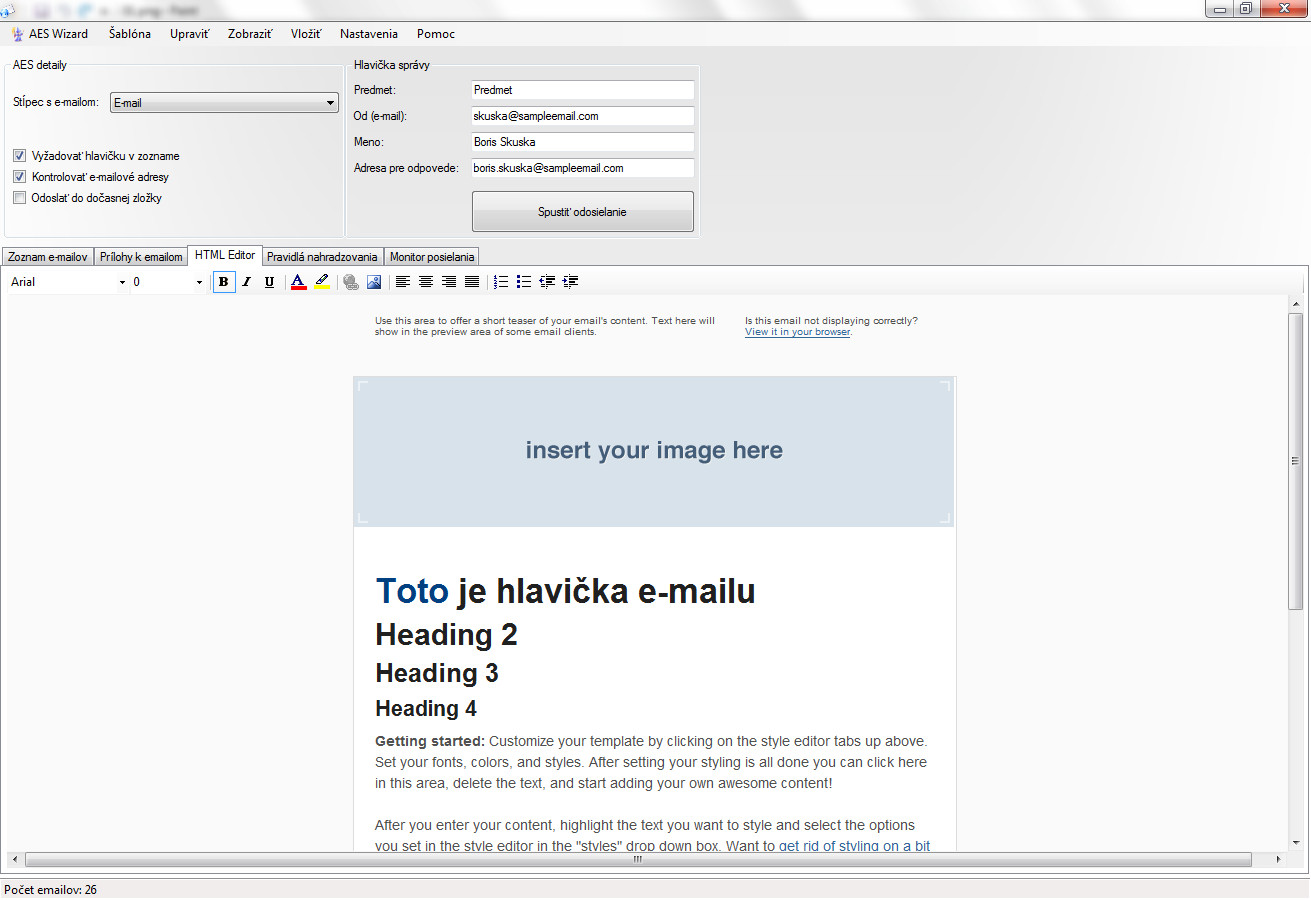Click the Od (e-mail) sender field
This screenshot has width=1311, height=900.
pos(583,116)
